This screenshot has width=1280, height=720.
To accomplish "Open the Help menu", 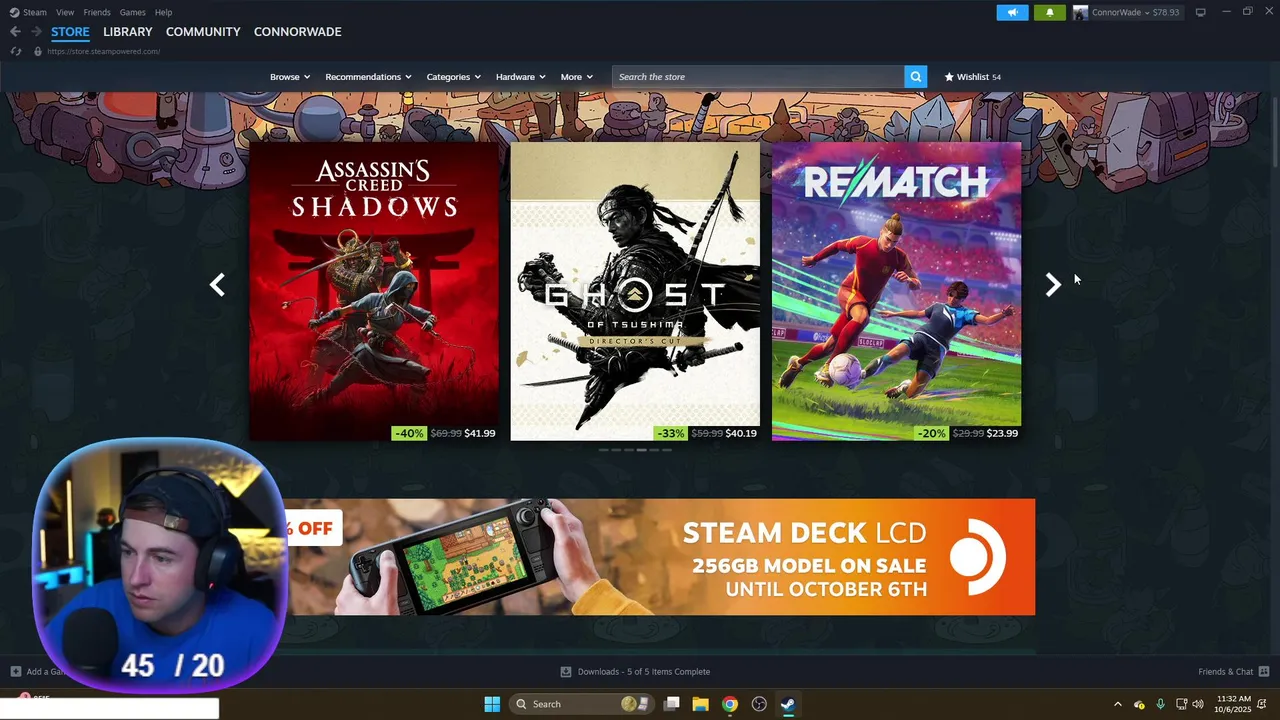I will point(164,12).
